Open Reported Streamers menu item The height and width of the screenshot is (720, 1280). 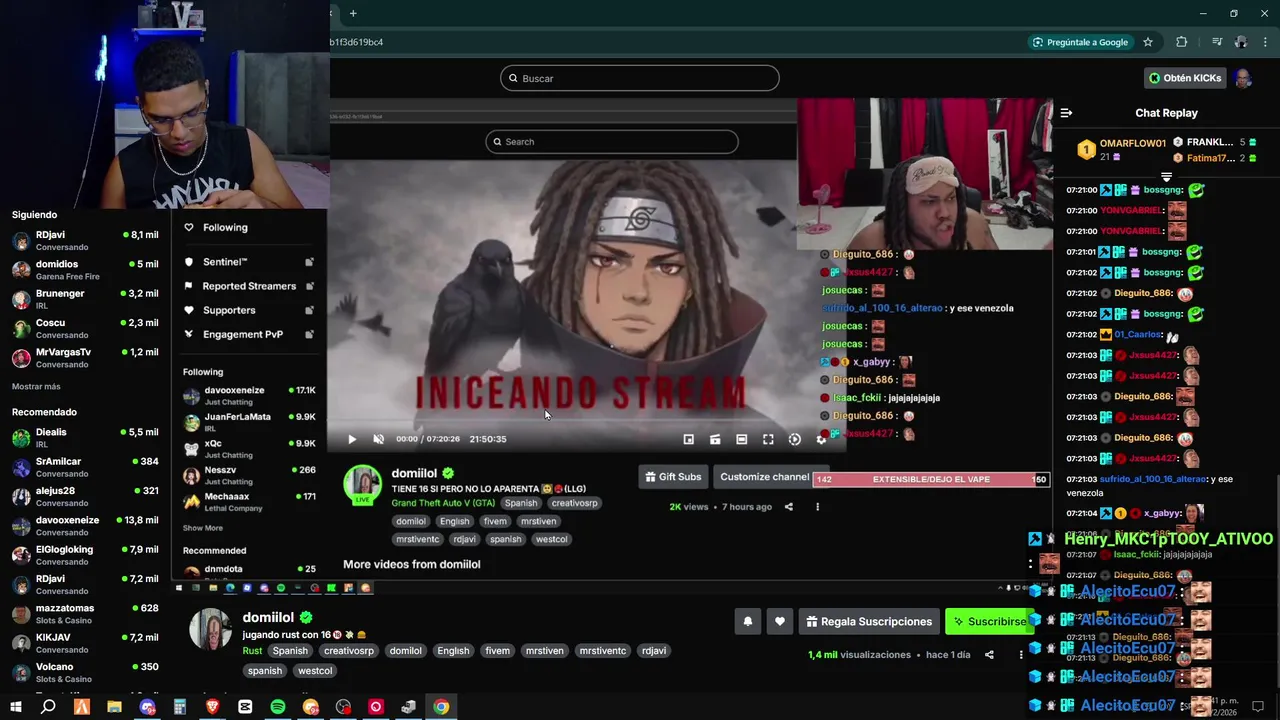[249, 286]
